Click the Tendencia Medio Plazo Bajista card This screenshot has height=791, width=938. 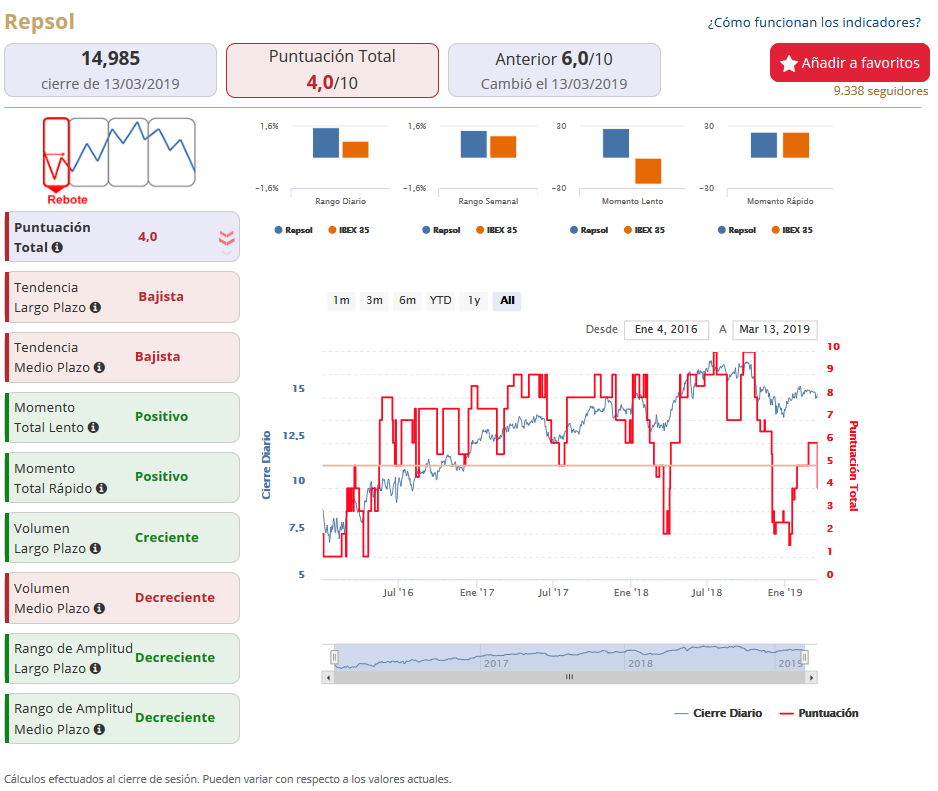[122, 357]
